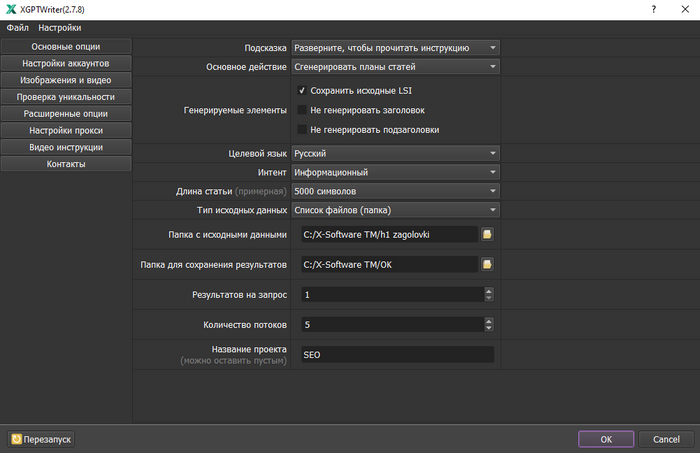Open the Настройки menu
Viewport: 700px width, 453px height.
60,28
